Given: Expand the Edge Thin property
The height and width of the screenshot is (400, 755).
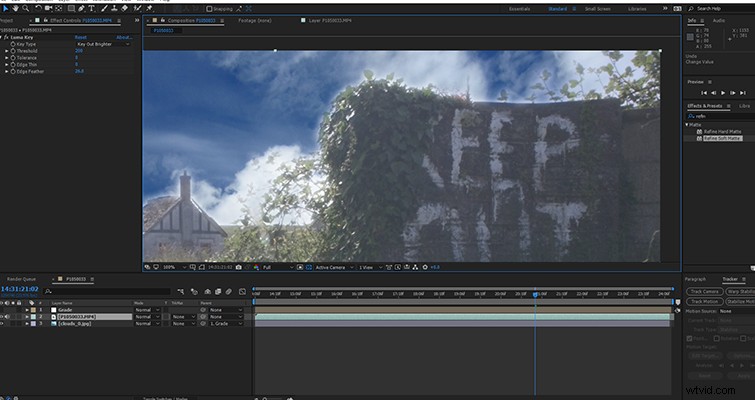Looking at the screenshot, I should [x=7, y=65].
